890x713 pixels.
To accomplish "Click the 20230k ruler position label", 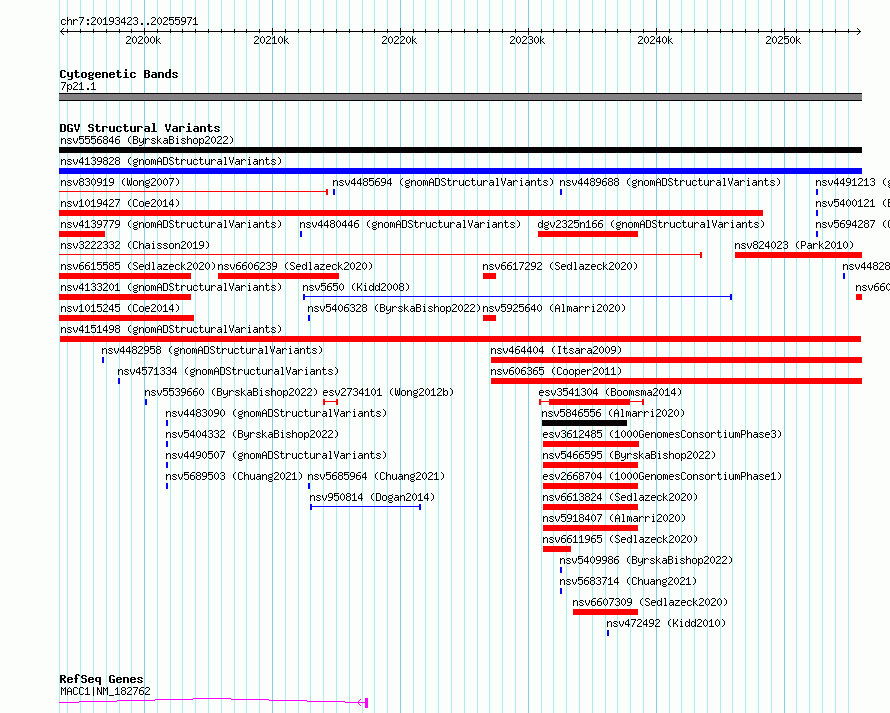I will click(x=527, y=40).
